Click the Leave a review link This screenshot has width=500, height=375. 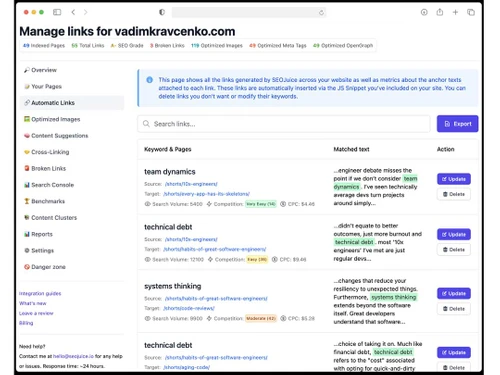pos(36,313)
